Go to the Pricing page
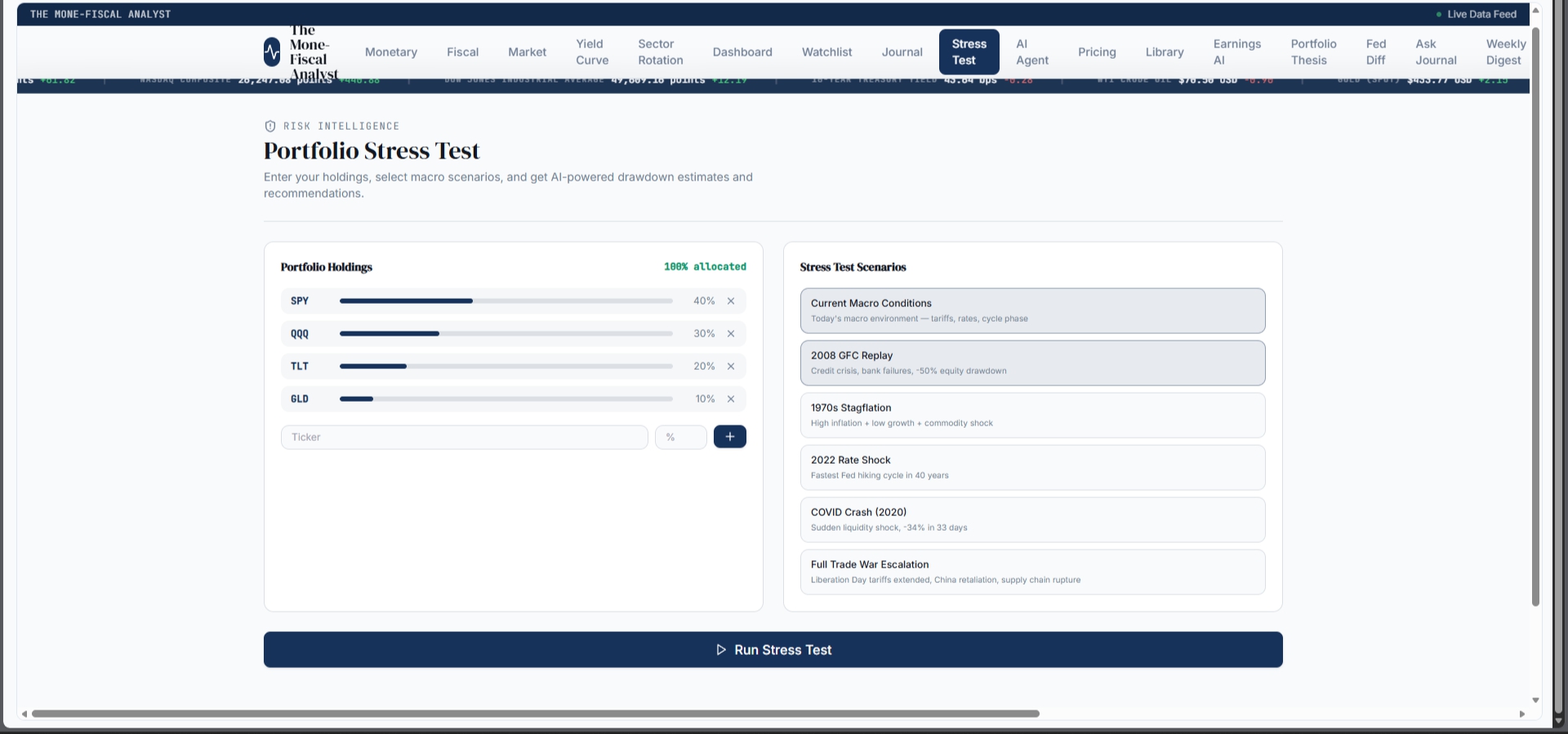1568x734 pixels. tap(1097, 52)
